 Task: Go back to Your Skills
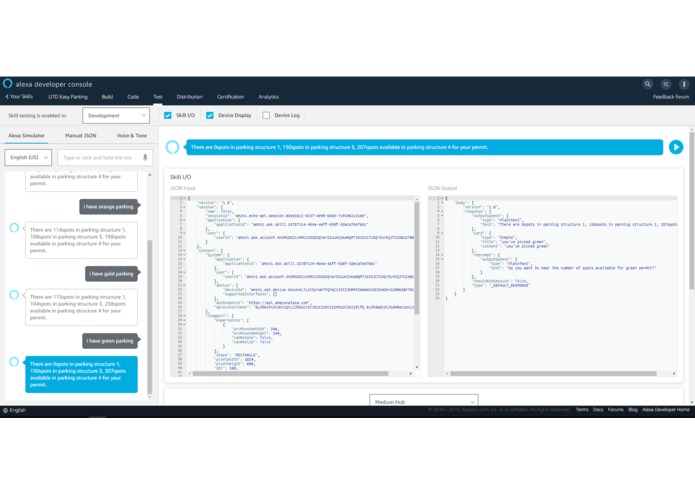coord(19,97)
